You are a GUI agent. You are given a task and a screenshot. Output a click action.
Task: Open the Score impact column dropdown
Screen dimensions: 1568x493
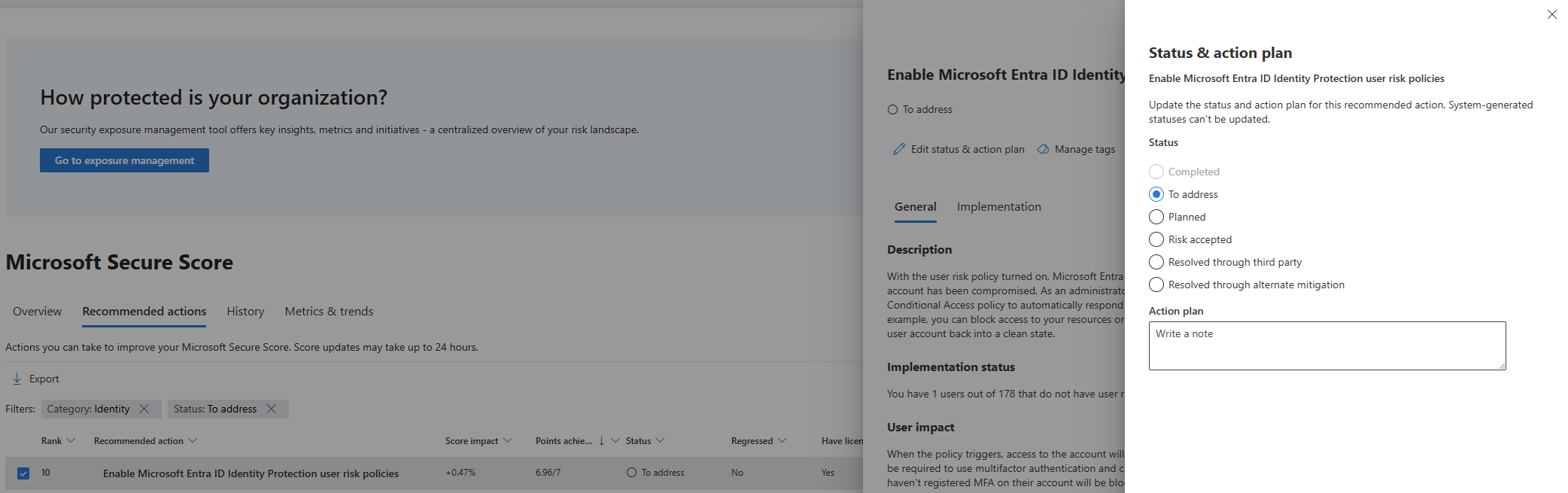pyautogui.click(x=507, y=440)
